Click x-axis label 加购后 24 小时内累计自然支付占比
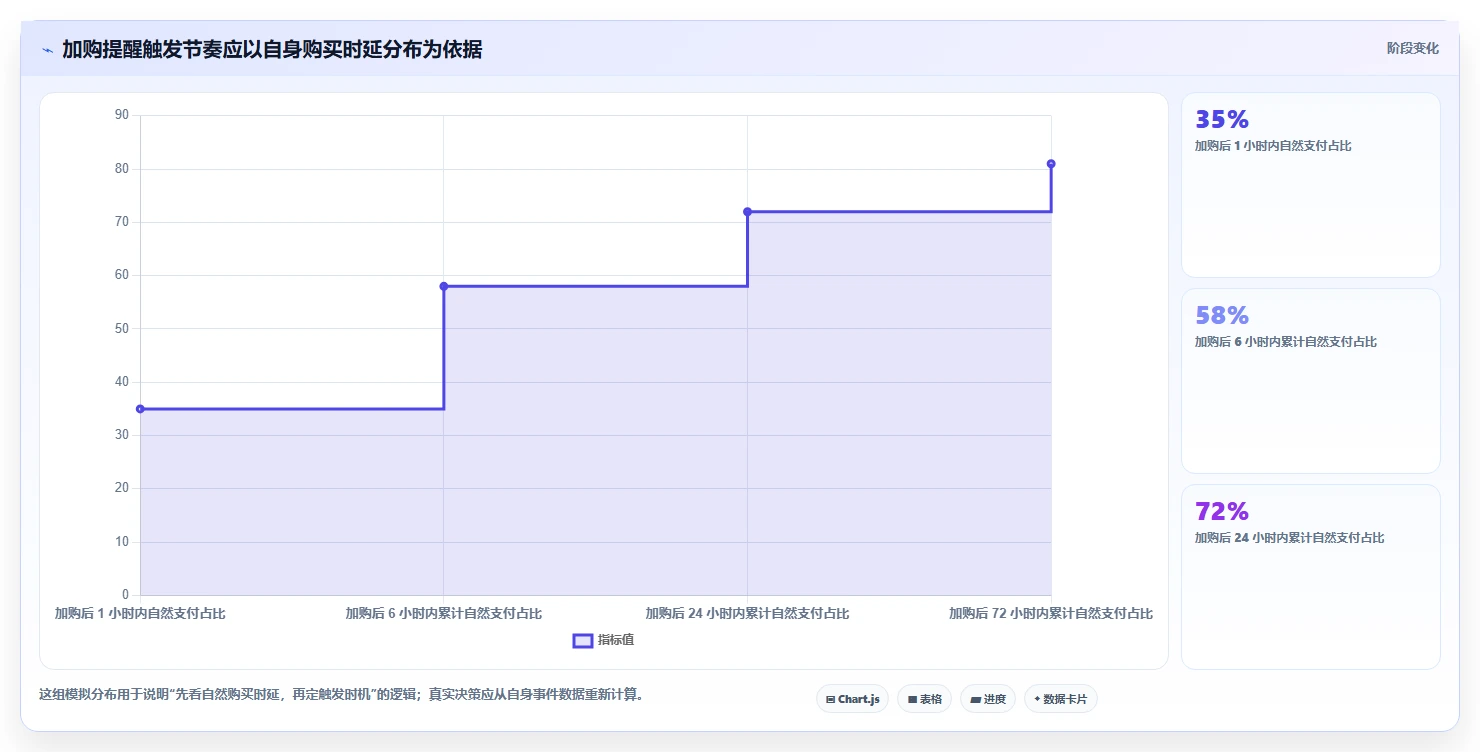This screenshot has height=752, width=1480. click(747, 614)
